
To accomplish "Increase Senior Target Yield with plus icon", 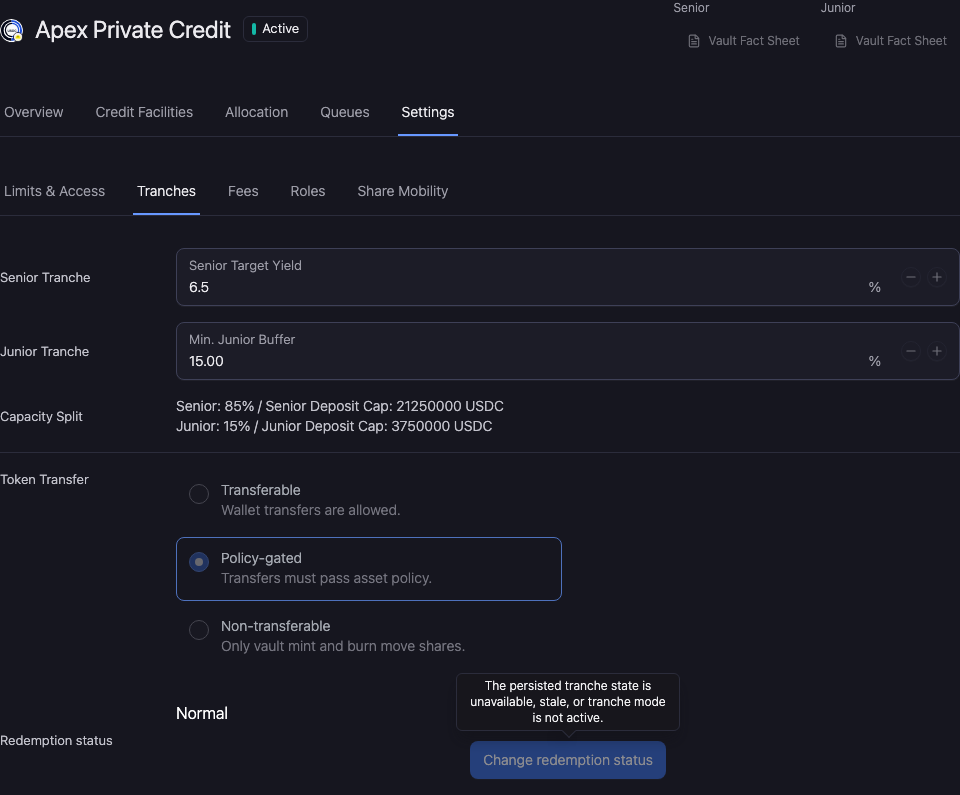I will pos(936,277).
